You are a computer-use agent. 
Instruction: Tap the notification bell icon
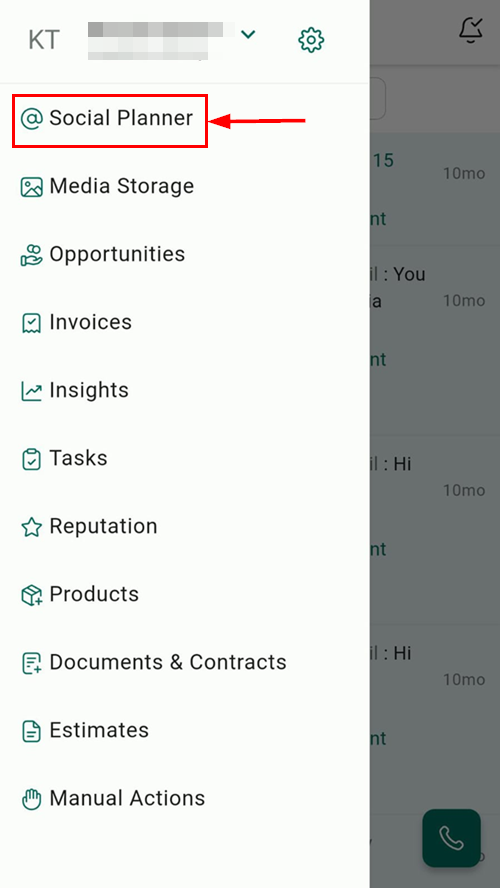pyautogui.click(x=471, y=30)
